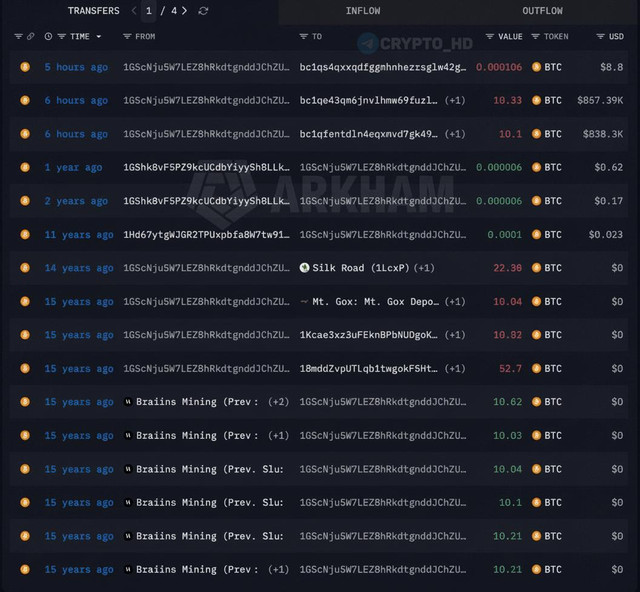This screenshot has width=640, height=592.
Task: Expand (+1) on the 52.7 BTC row
Action: pos(455,369)
